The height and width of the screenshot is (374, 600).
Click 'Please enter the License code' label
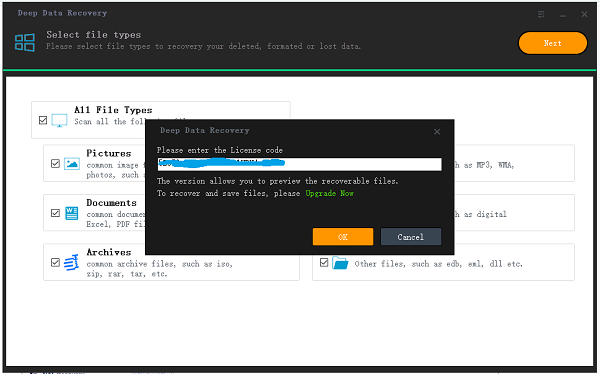pyautogui.click(x=220, y=150)
